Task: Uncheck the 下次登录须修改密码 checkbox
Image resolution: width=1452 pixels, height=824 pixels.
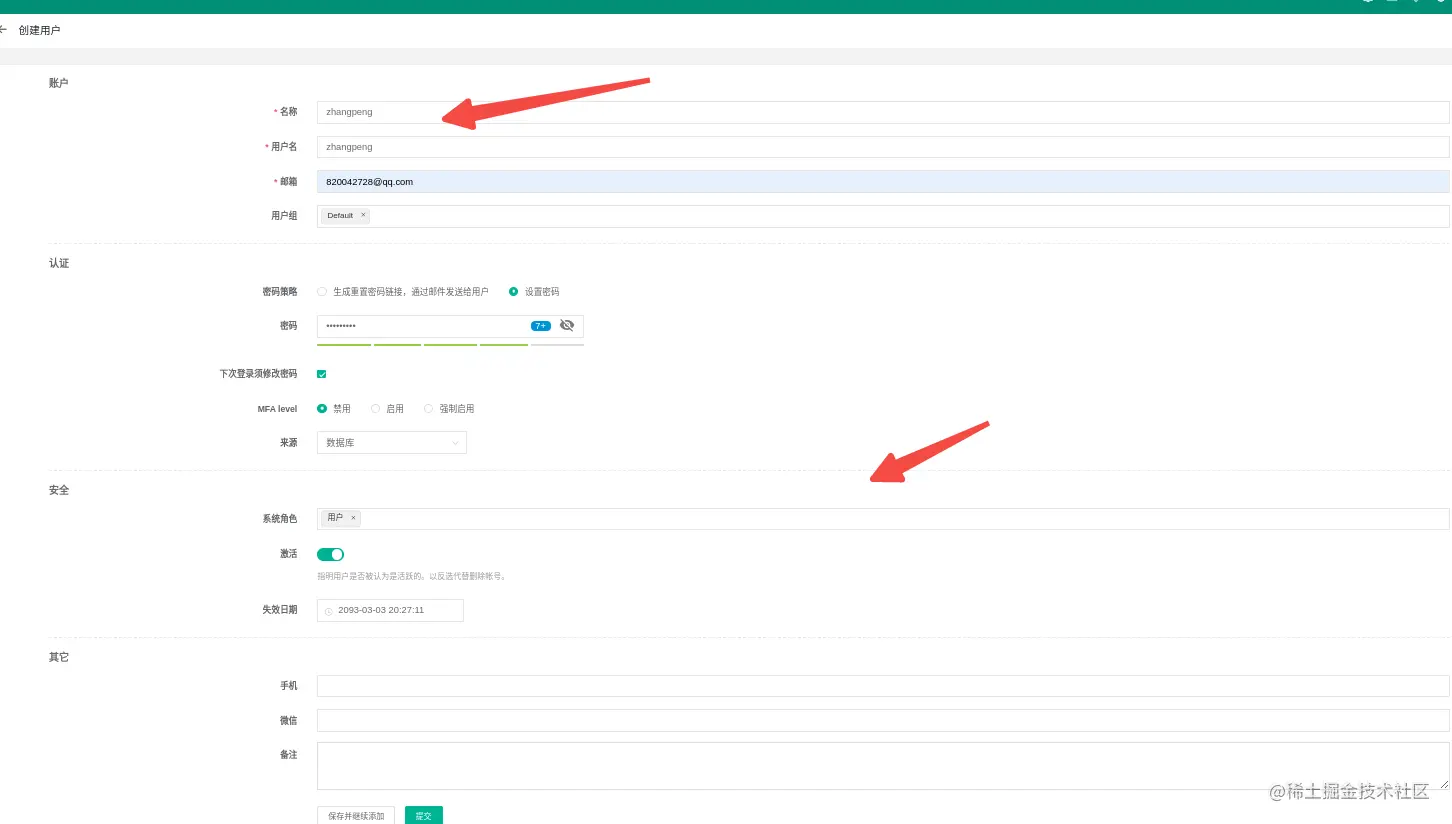Action: click(x=322, y=374)
